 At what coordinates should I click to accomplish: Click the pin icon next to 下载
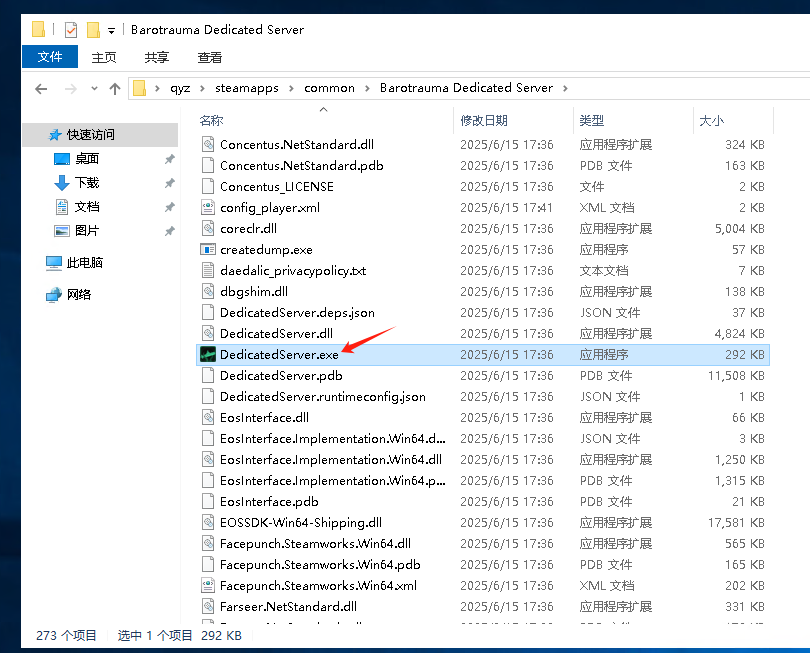click(169, 183)
